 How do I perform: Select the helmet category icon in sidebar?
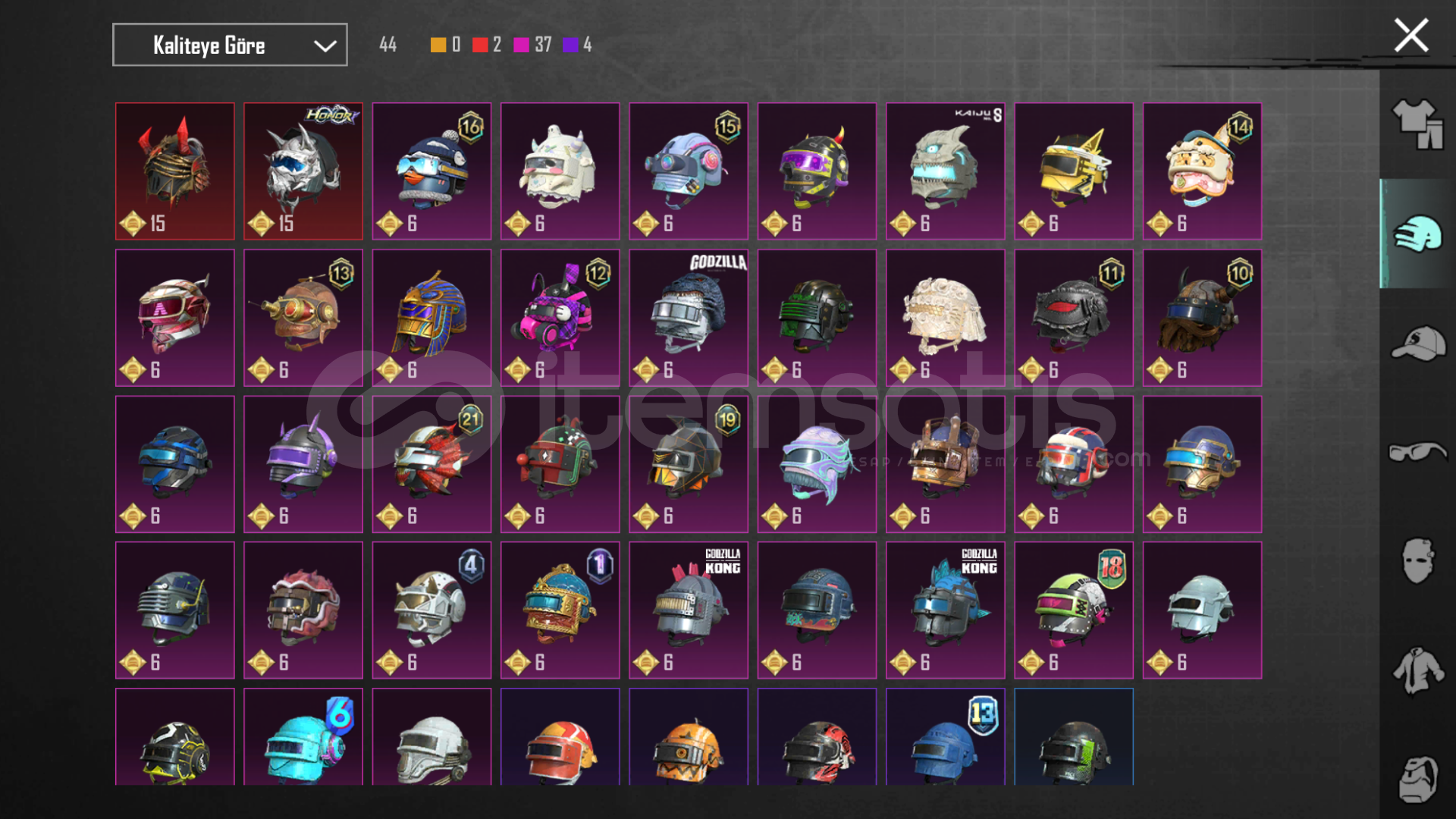(x=1417, y=234)
